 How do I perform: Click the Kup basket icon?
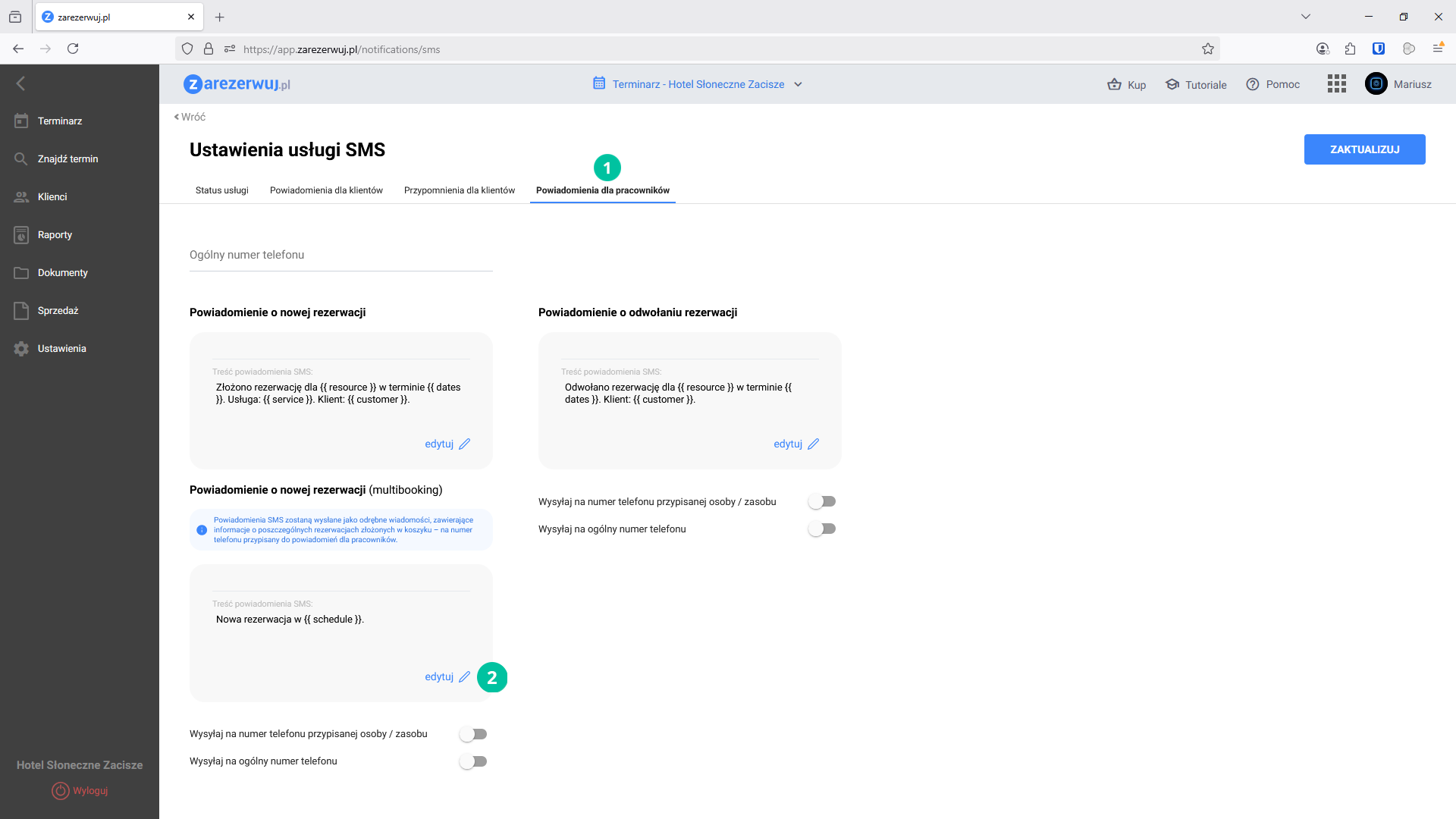(x=1114, y=84)
